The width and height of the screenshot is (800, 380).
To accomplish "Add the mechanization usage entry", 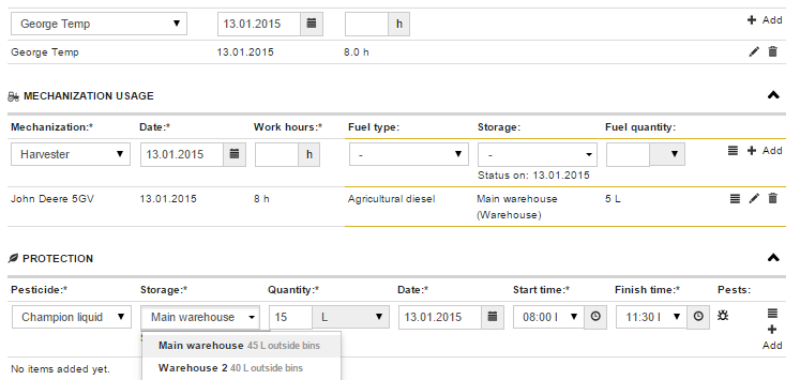I will (x=764, y=151).
